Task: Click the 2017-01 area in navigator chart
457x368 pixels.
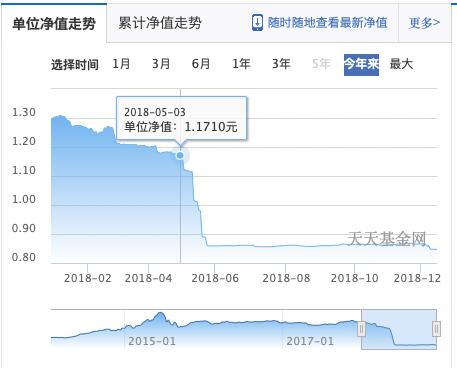Action: [310, 341]
